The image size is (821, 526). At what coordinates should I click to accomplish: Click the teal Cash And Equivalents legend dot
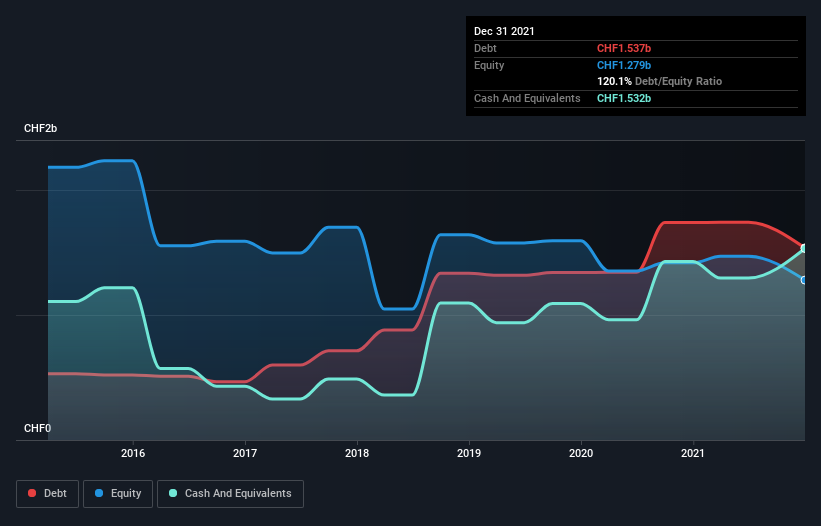[173, 493]
